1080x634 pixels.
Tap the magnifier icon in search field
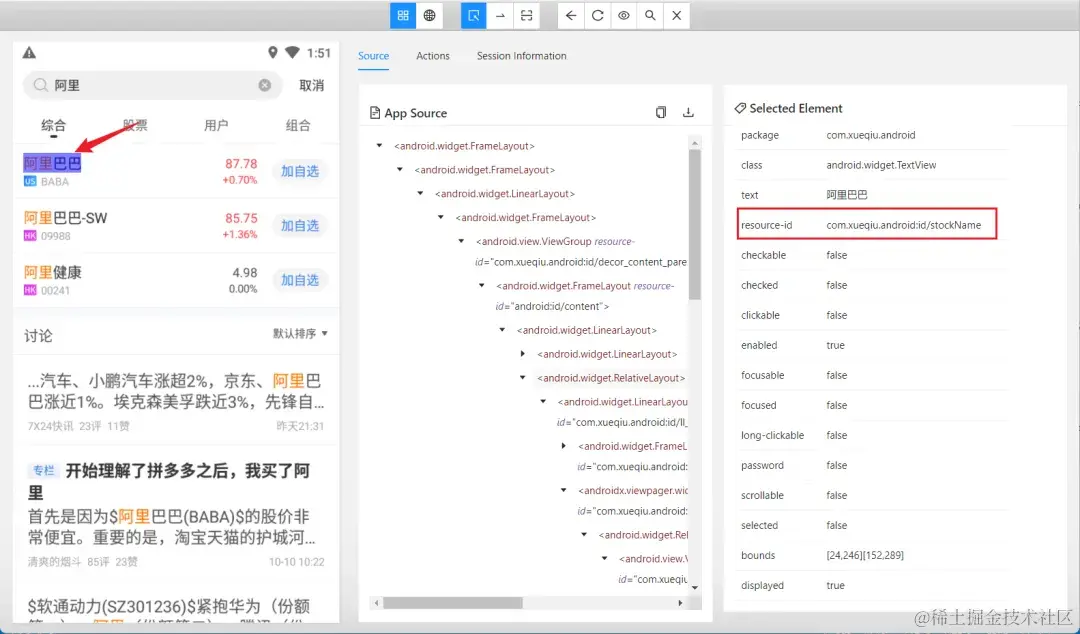click(41, 85)
